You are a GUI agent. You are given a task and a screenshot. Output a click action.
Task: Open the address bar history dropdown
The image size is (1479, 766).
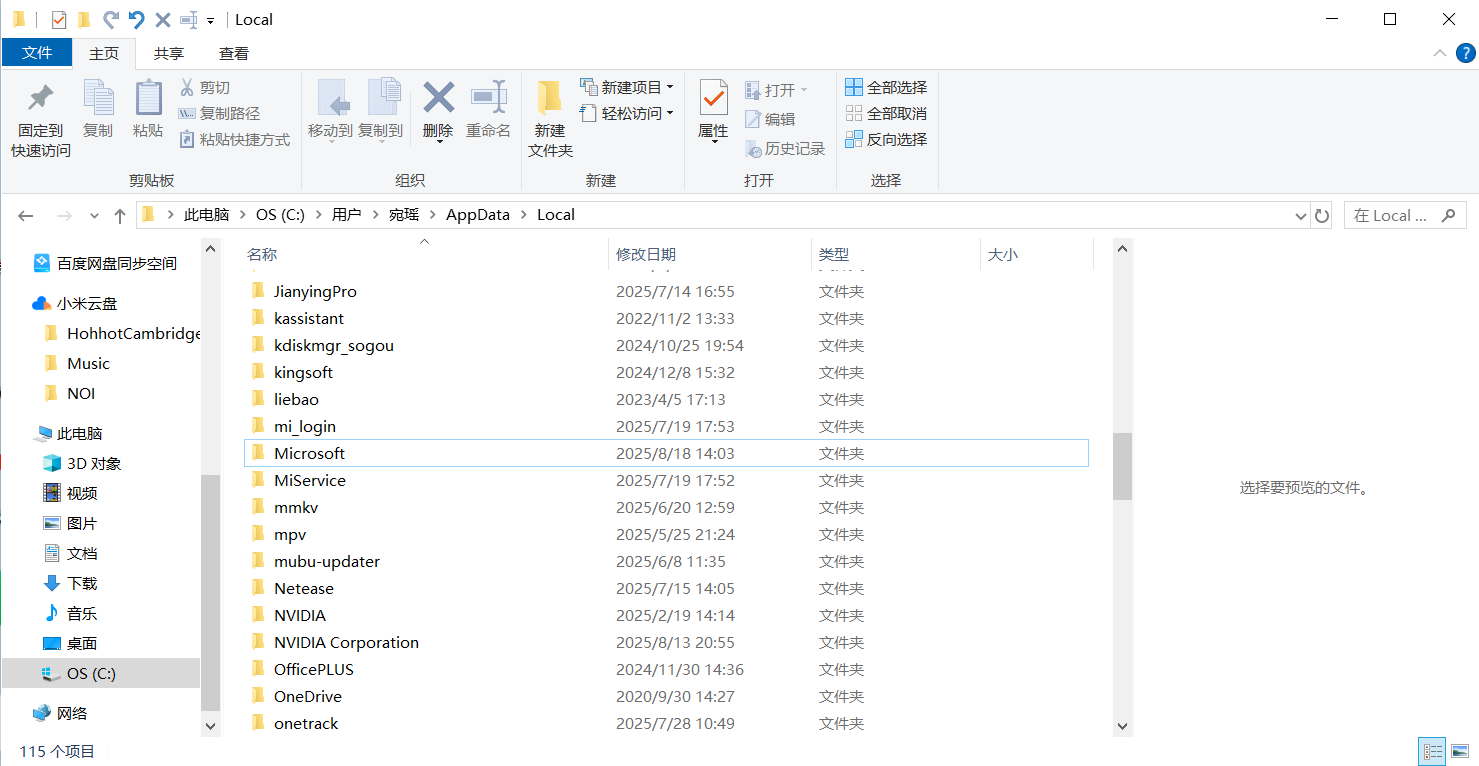tap(1300, 216)
